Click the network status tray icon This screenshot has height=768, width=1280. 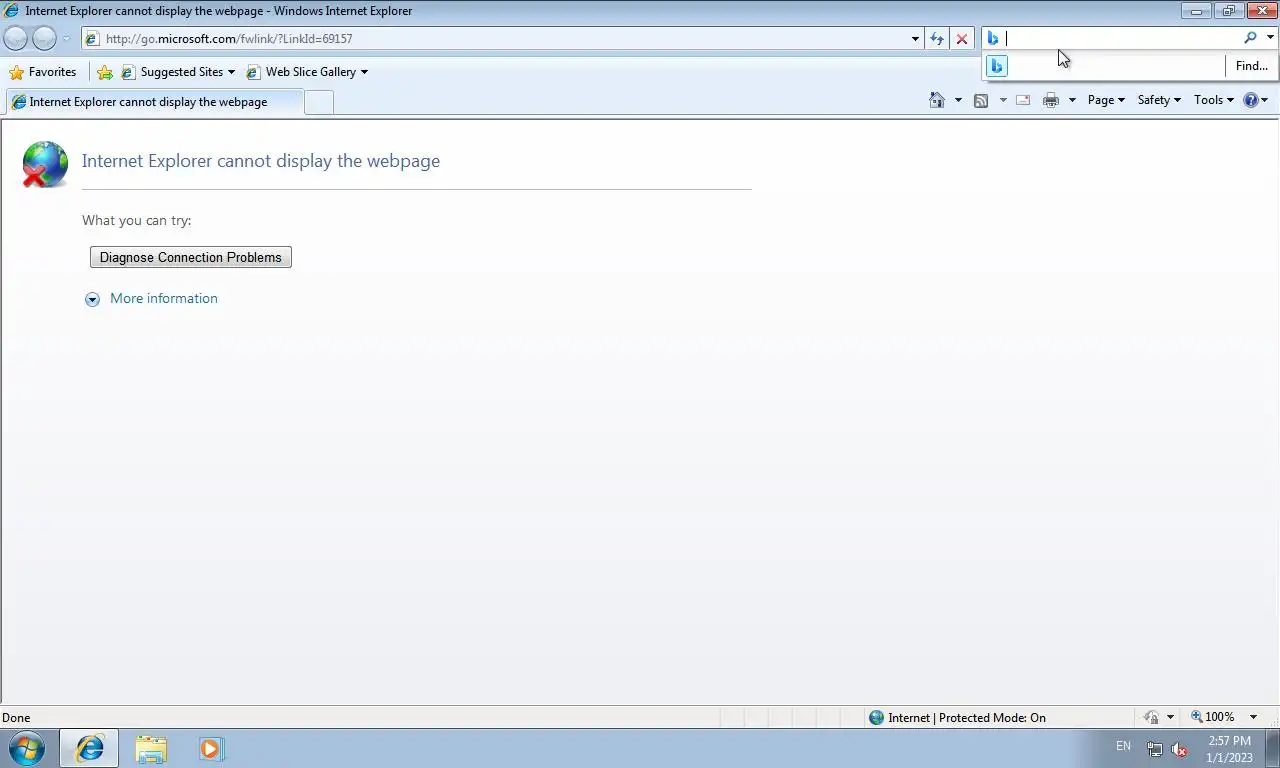click(x=1154, y=749)
